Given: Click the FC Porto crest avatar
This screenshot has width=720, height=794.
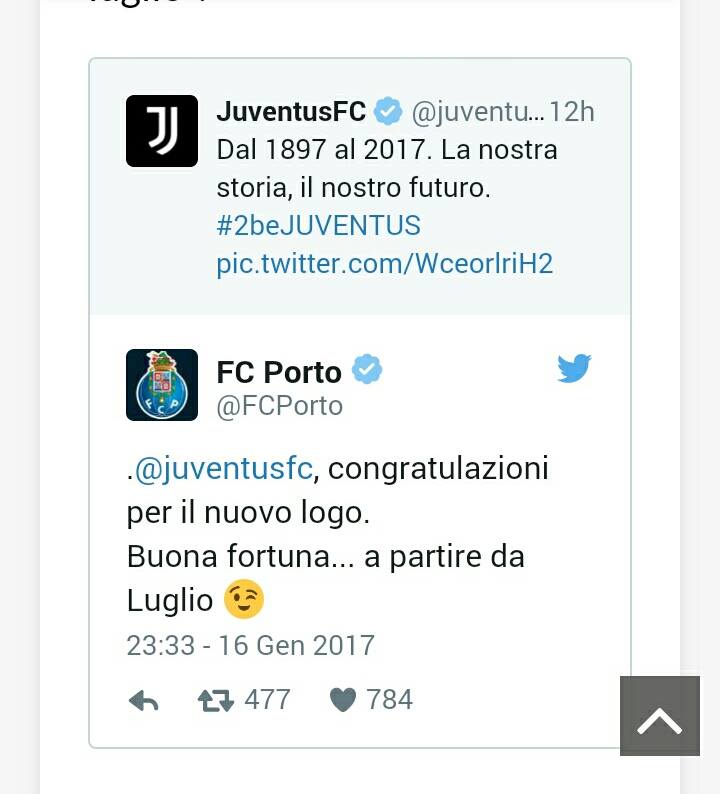Looking at the screenshot, I should pos(162,385).
